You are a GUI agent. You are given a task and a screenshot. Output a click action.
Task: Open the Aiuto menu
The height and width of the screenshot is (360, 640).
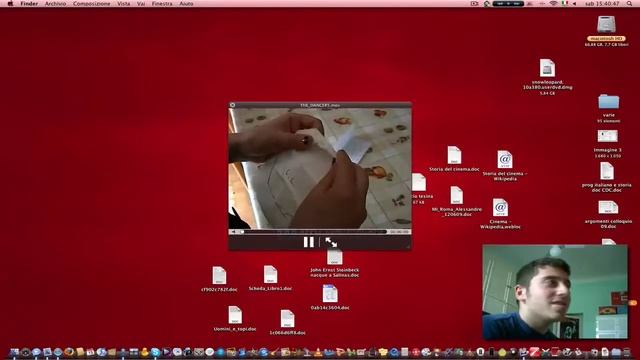click(186, 4)
